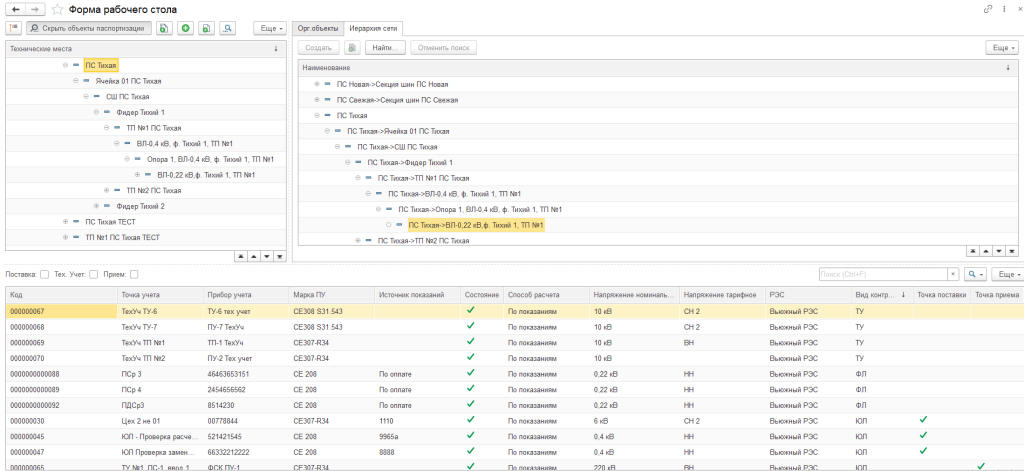Screen dimensions: 1024x471
Task: Click the forward navigation arrow
Action: (x=34, y=9)
